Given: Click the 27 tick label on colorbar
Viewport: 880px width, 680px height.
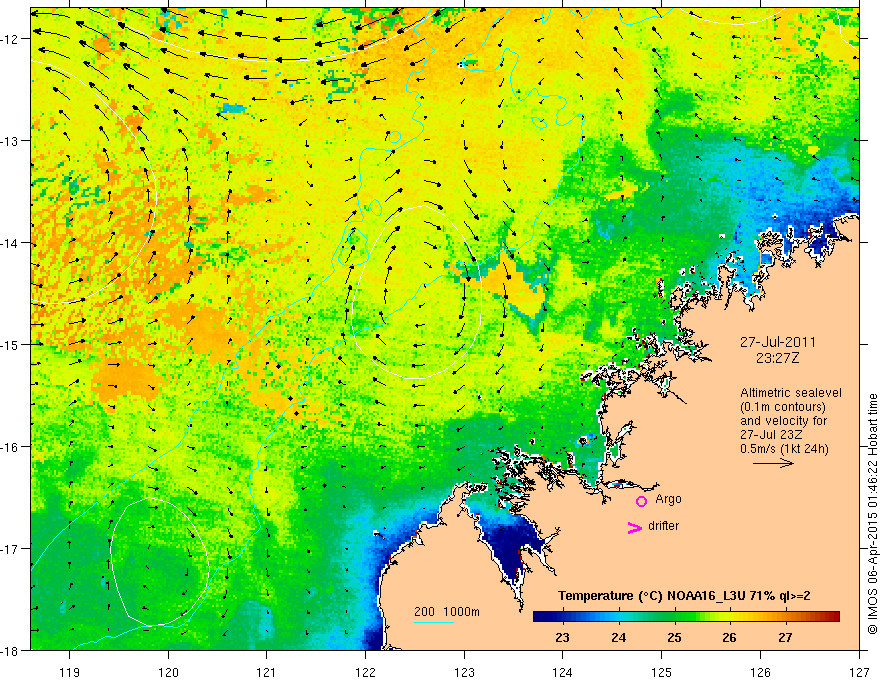Looking at the screenshot, I should pos(785,638).
